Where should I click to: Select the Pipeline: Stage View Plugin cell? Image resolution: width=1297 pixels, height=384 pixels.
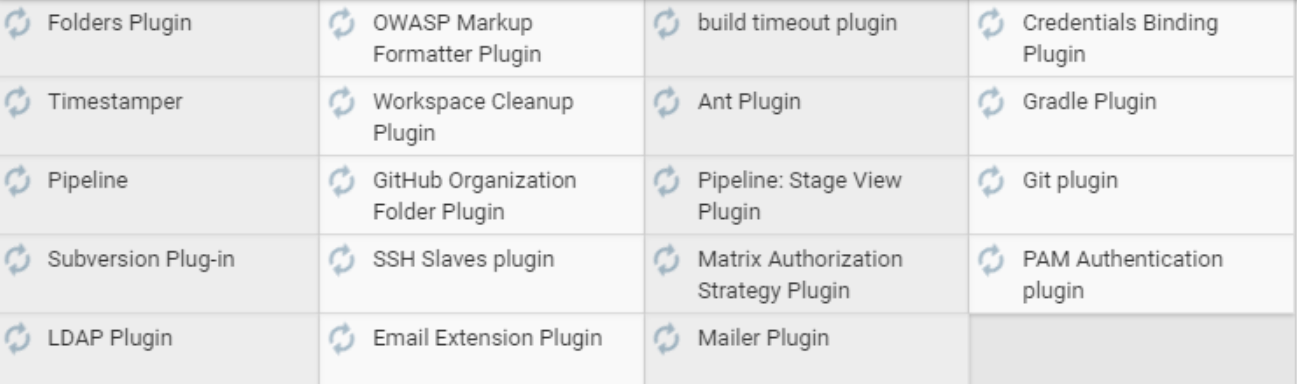(806, 195)
